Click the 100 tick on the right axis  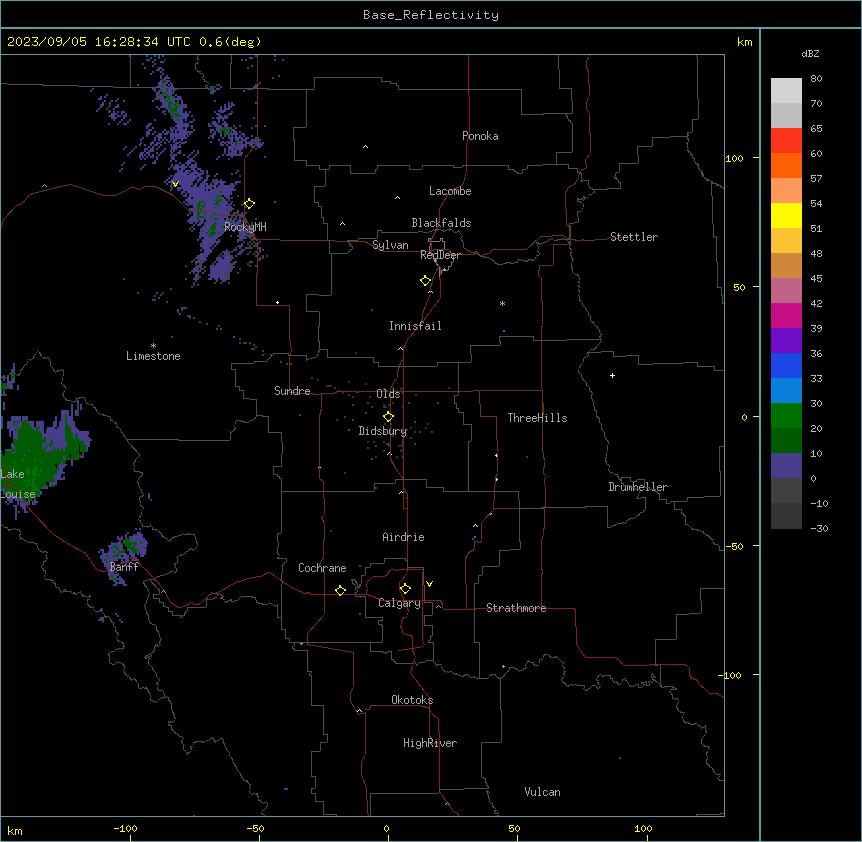tap(734, 158)
